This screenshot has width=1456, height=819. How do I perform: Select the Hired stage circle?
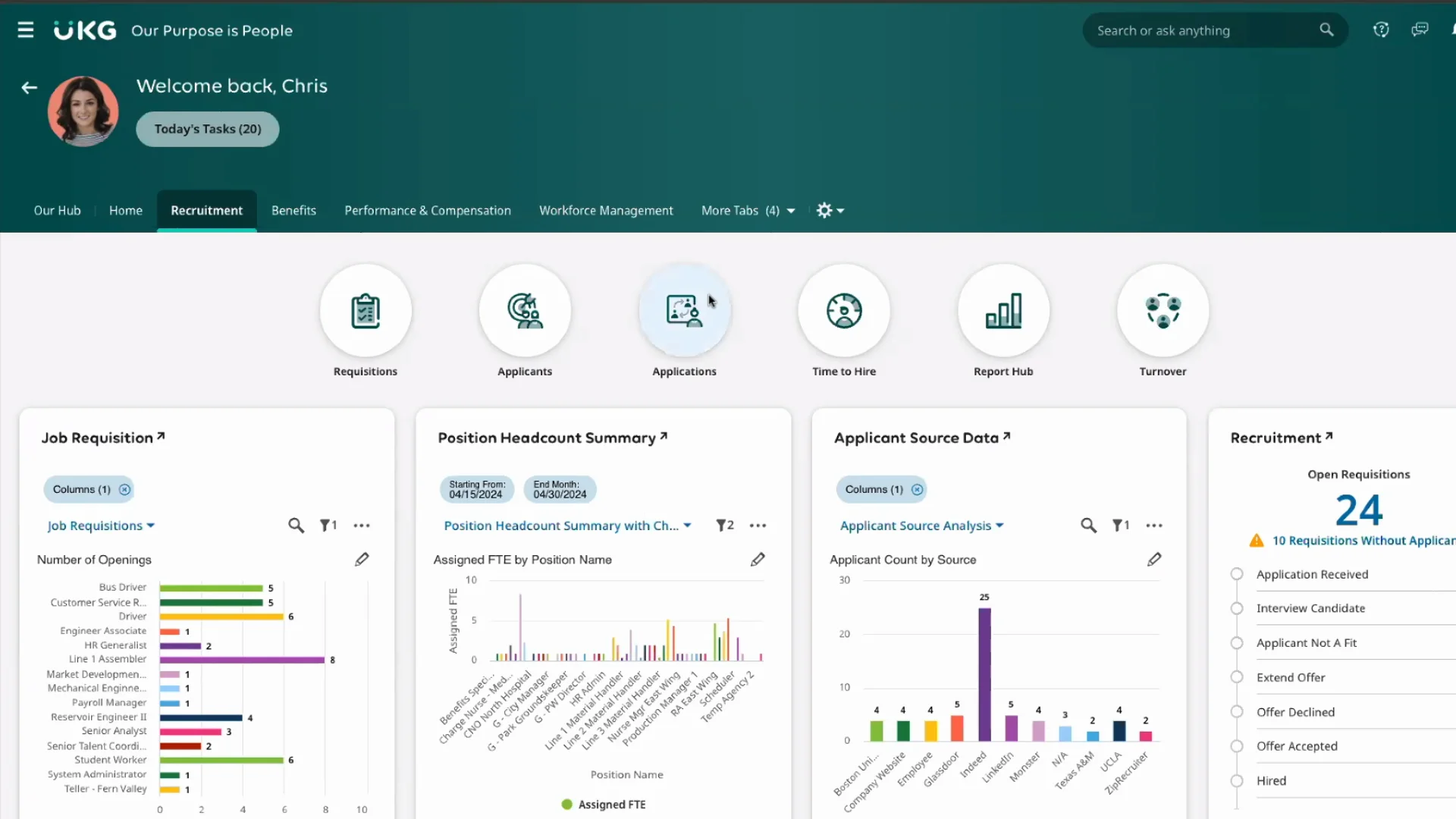pyautogui.click(x=1237, y=780)
